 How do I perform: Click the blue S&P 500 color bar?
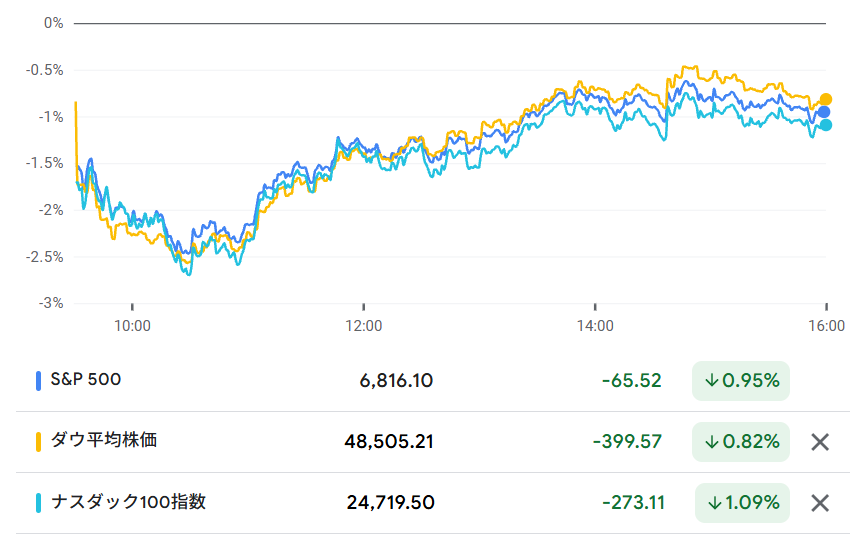click(x=38, y=381)
